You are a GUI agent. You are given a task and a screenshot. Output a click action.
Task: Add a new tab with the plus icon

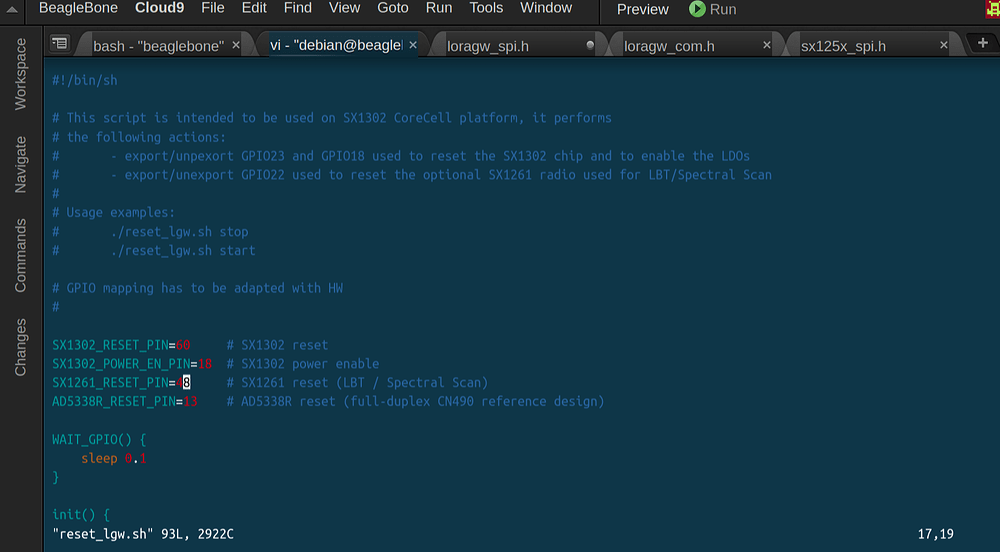983,43
